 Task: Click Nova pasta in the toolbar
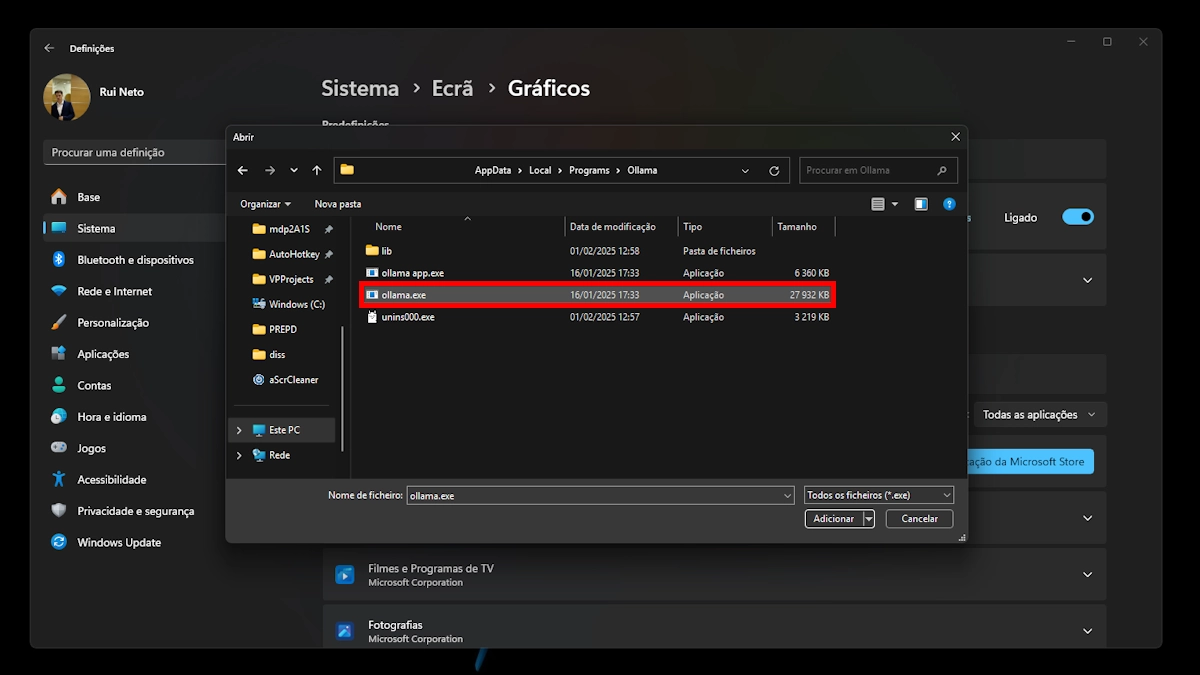pos(338,204)
